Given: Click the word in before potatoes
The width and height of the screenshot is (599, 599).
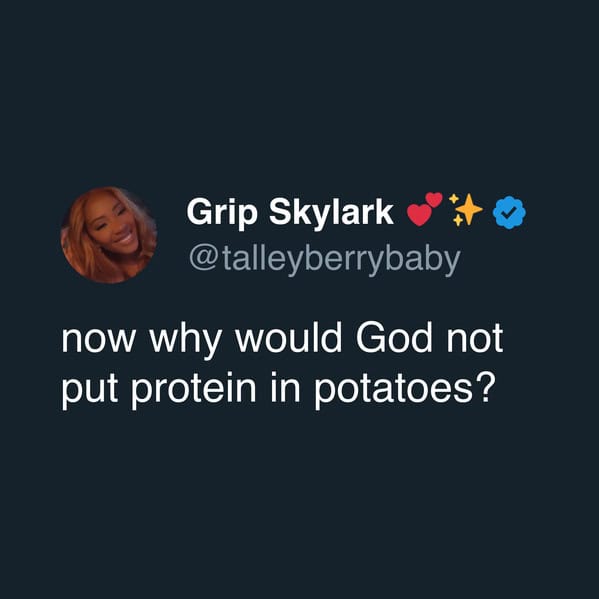Looking at the screenshot, I should 285,388.
